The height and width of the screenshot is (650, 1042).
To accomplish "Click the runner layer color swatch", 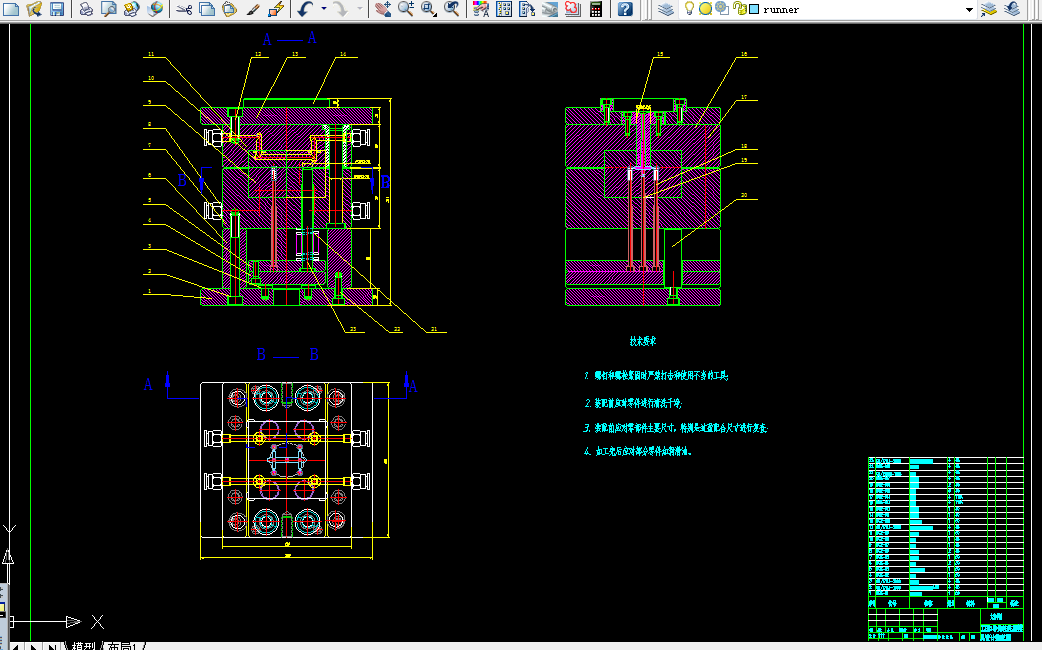I will click(754, 9).
